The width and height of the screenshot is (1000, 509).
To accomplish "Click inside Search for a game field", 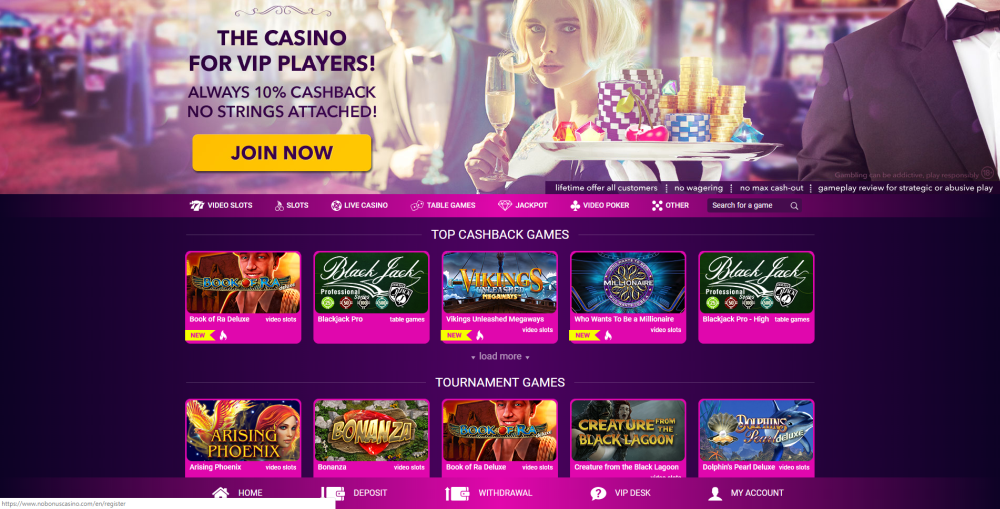I will pos(748,205).
